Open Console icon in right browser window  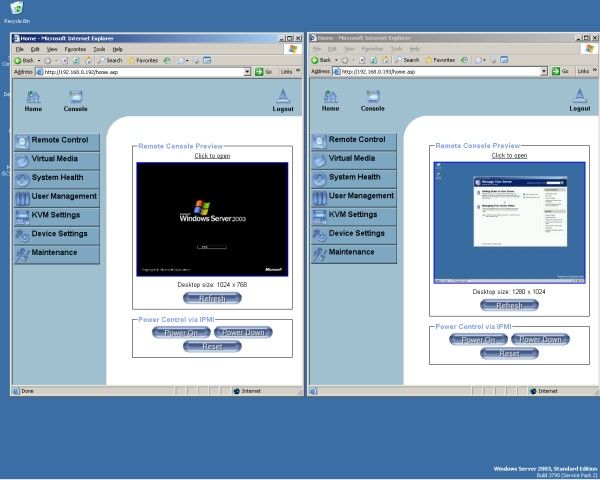pyautogui.click(x=372, y=101)
